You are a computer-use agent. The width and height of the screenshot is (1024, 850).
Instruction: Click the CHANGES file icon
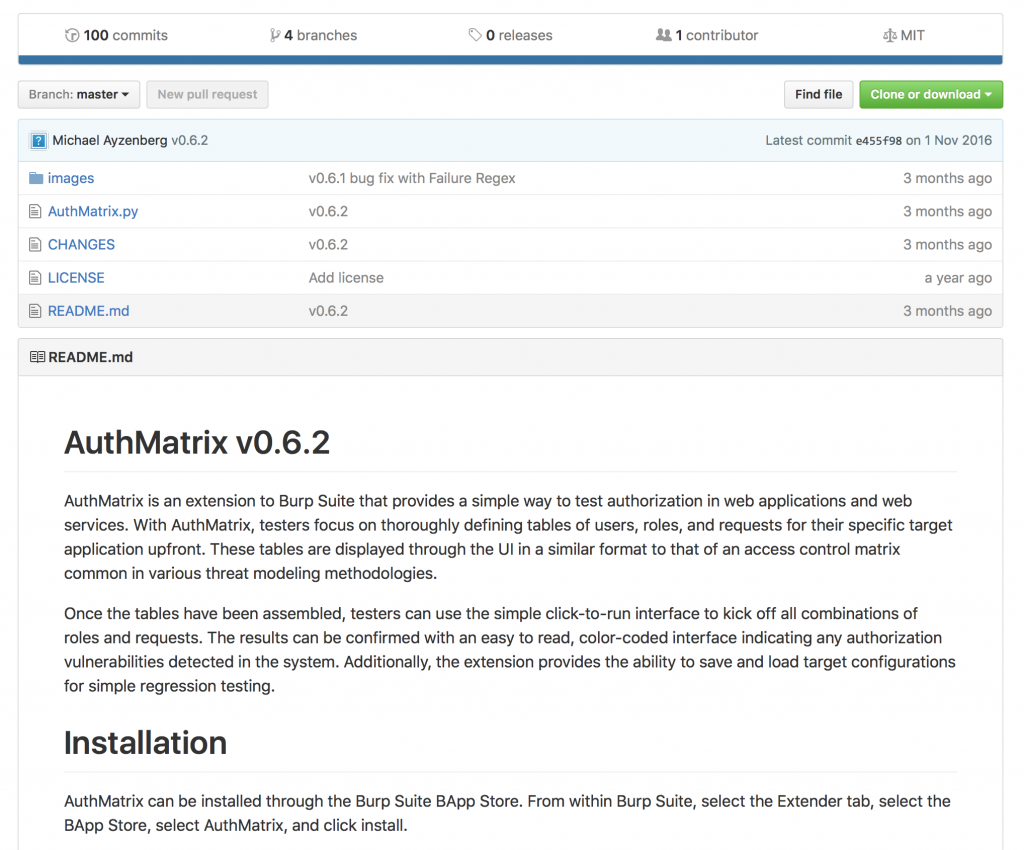coord(35,245)
